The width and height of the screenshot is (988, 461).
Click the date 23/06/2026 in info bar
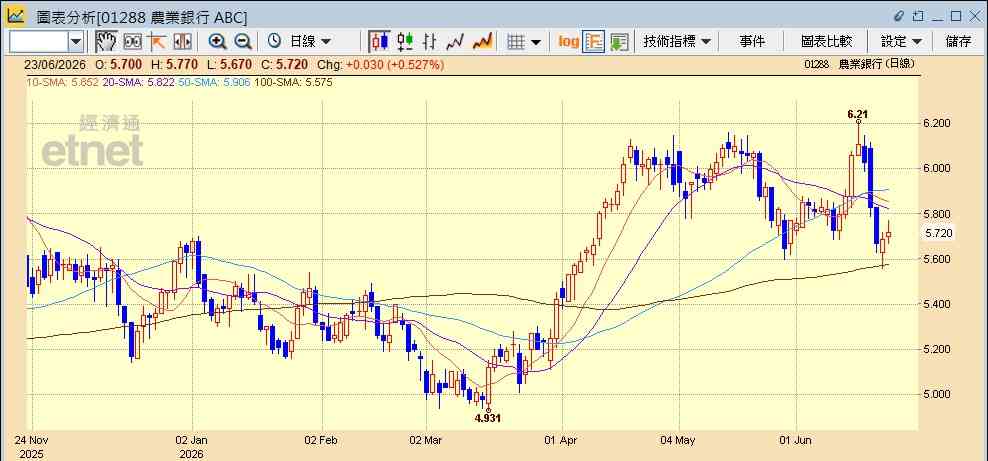[56, 65]
